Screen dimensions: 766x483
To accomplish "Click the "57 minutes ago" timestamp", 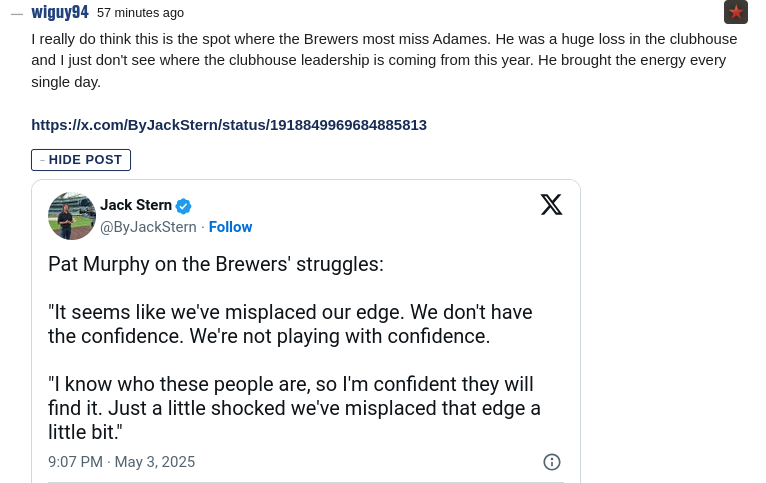I will (x=140, y=13).
